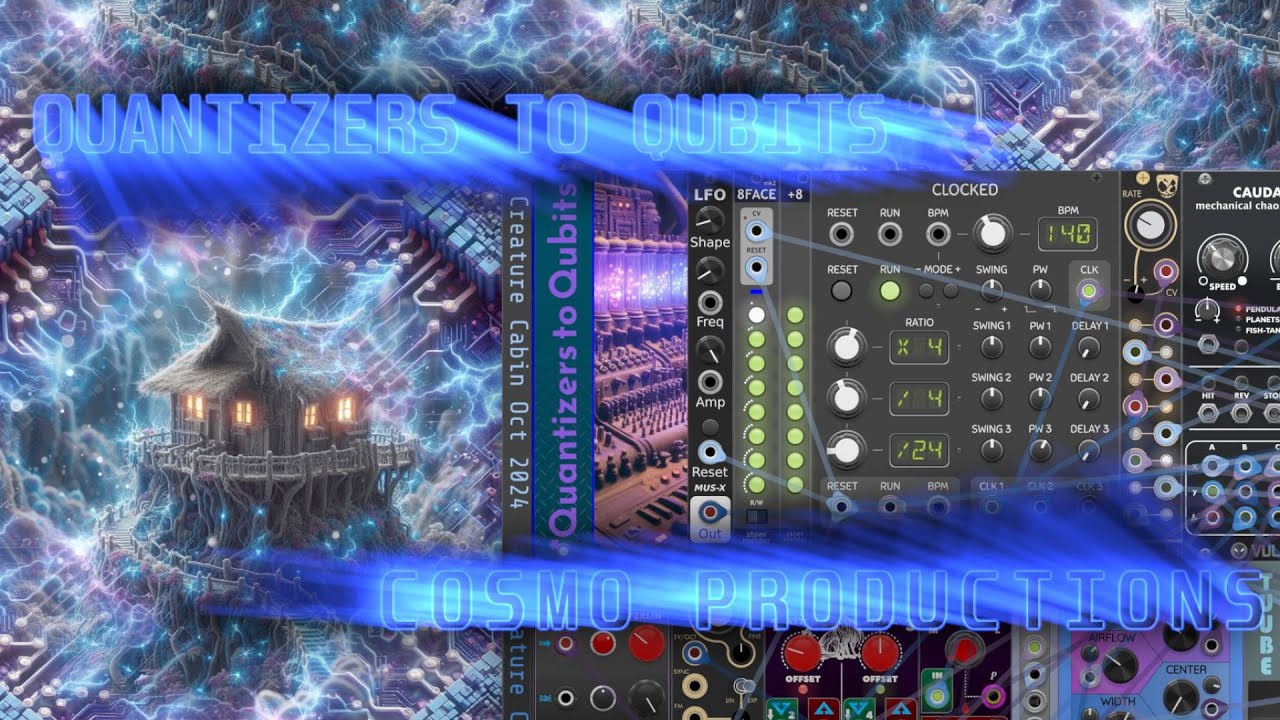Click the LFO Amp input jack
This screenshot has width=1280, height=720.
point(710,381)
